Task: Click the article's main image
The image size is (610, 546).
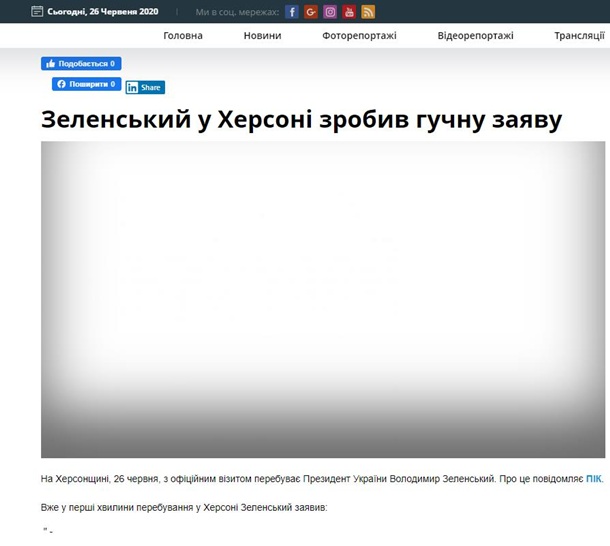Action: click(322, 299)
